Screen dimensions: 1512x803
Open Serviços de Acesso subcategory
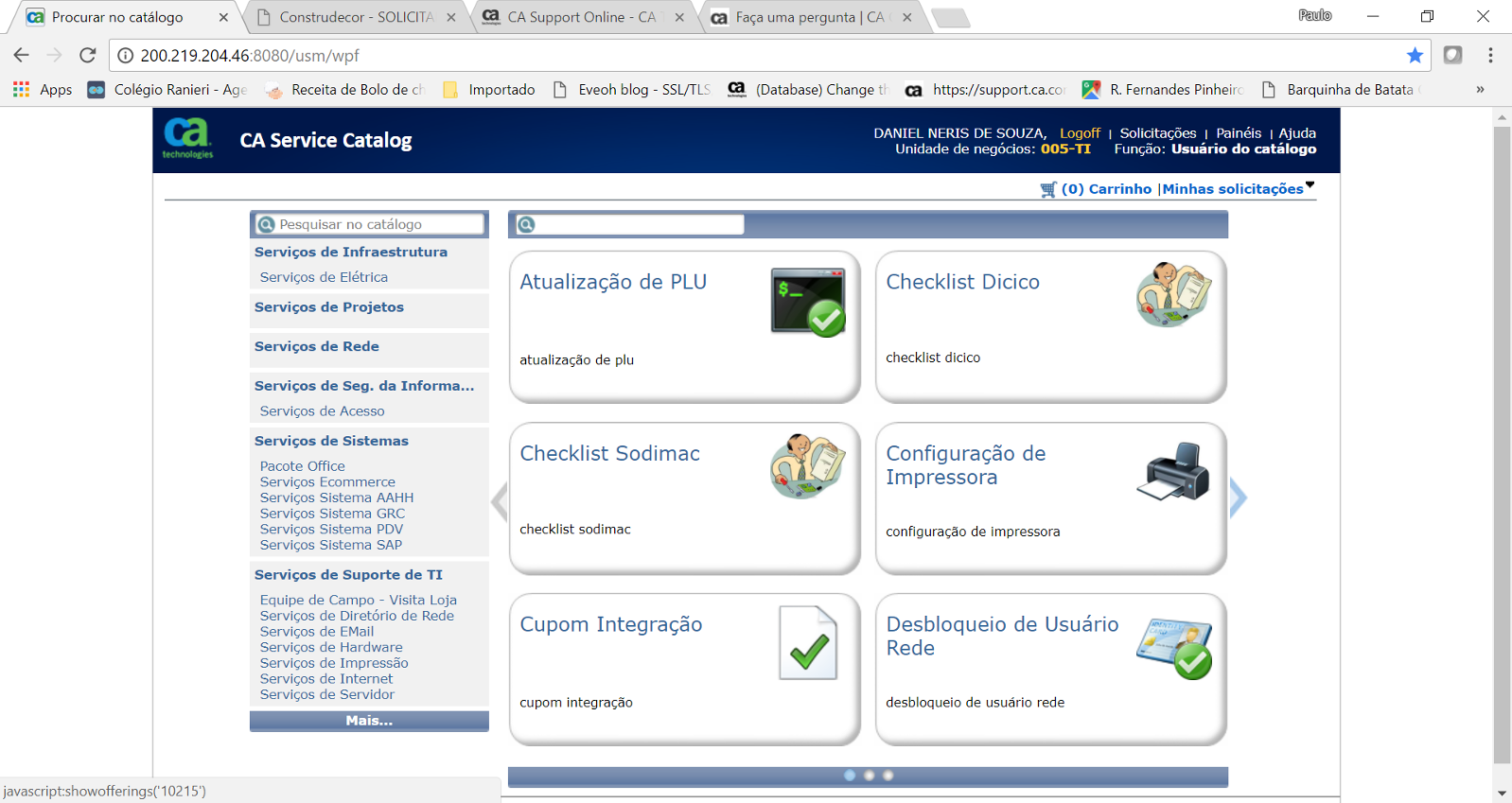coord(322,411)
